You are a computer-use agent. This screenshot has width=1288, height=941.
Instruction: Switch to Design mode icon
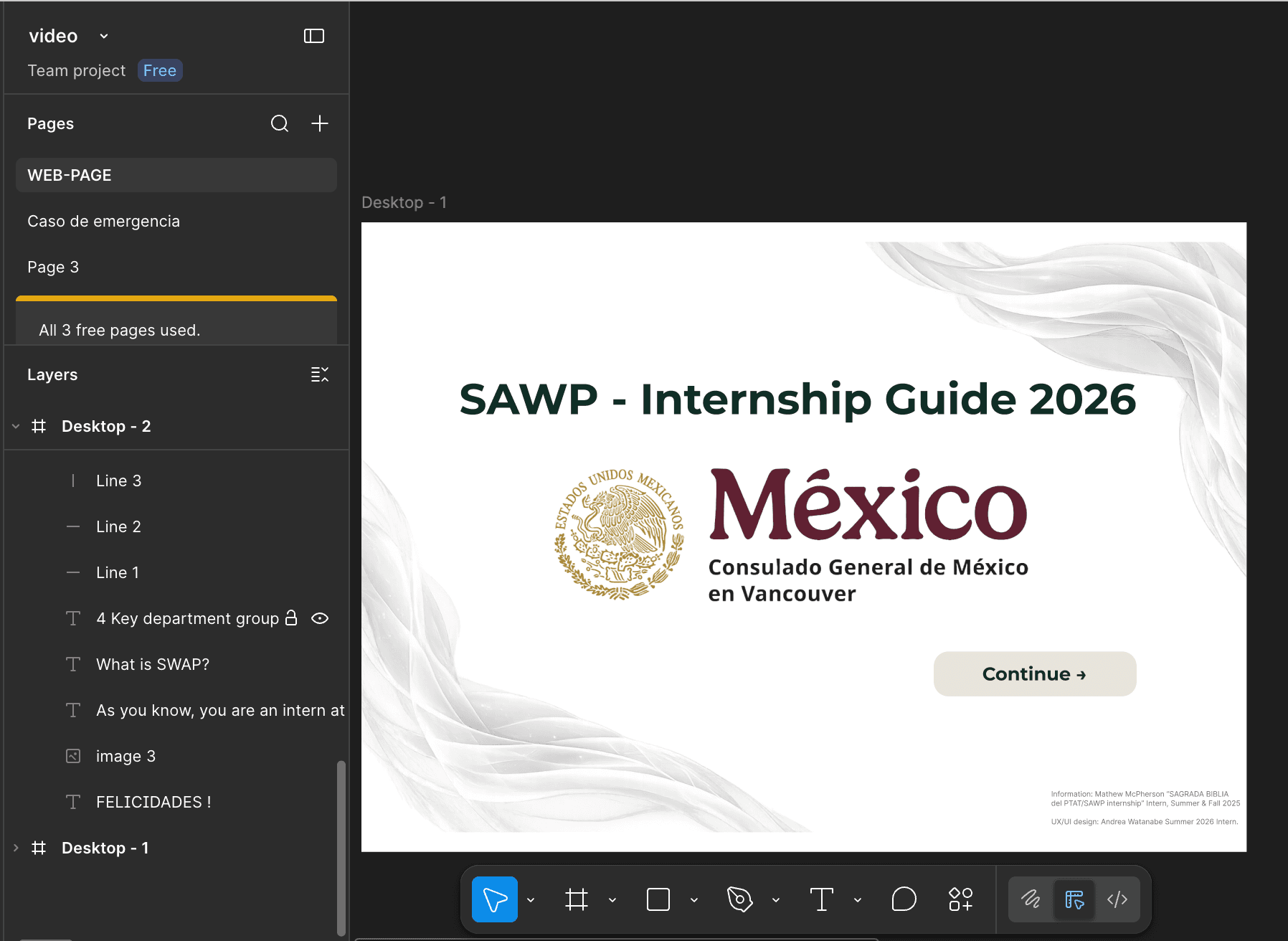[1074, 899]
